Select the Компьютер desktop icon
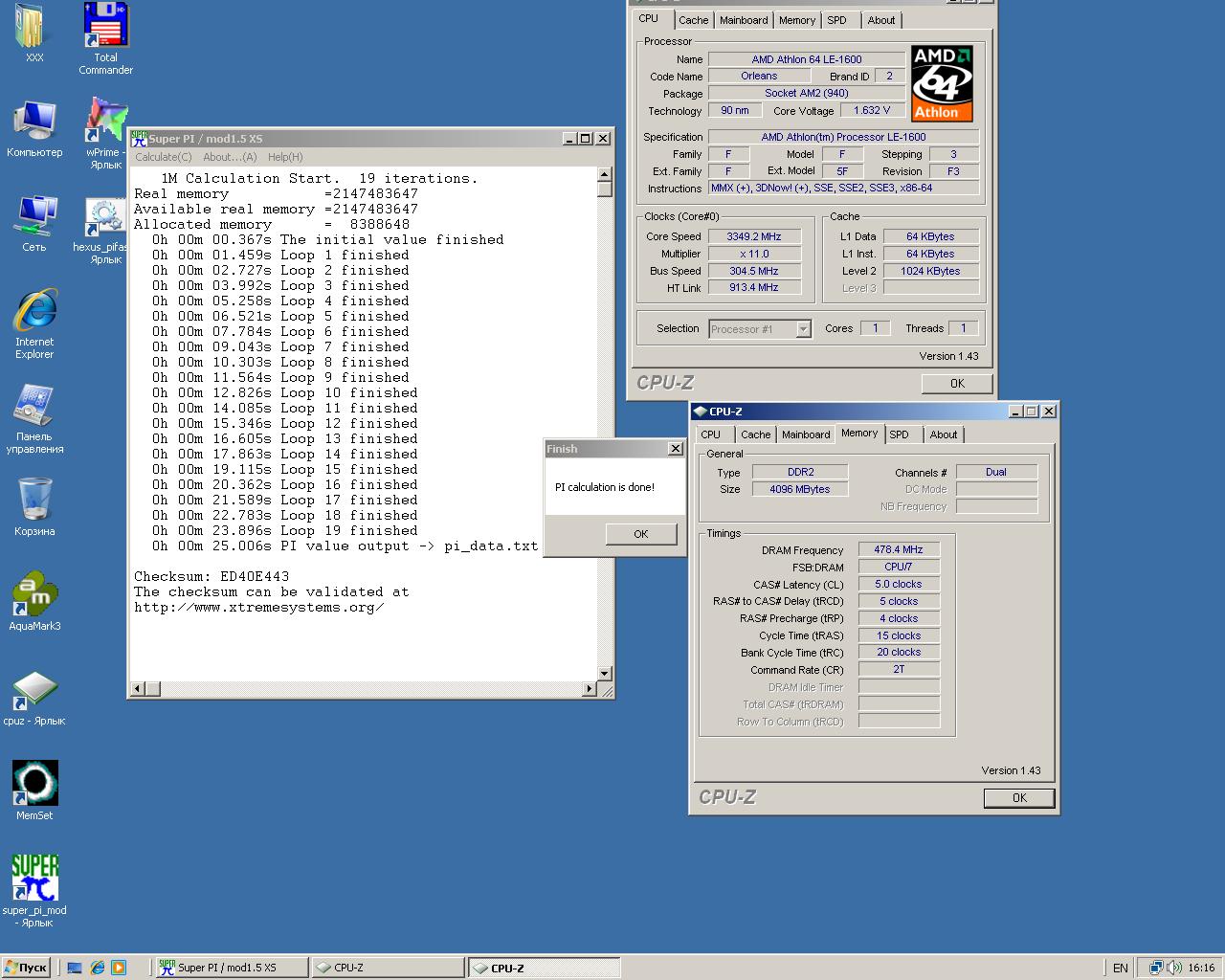 [34, 128]
